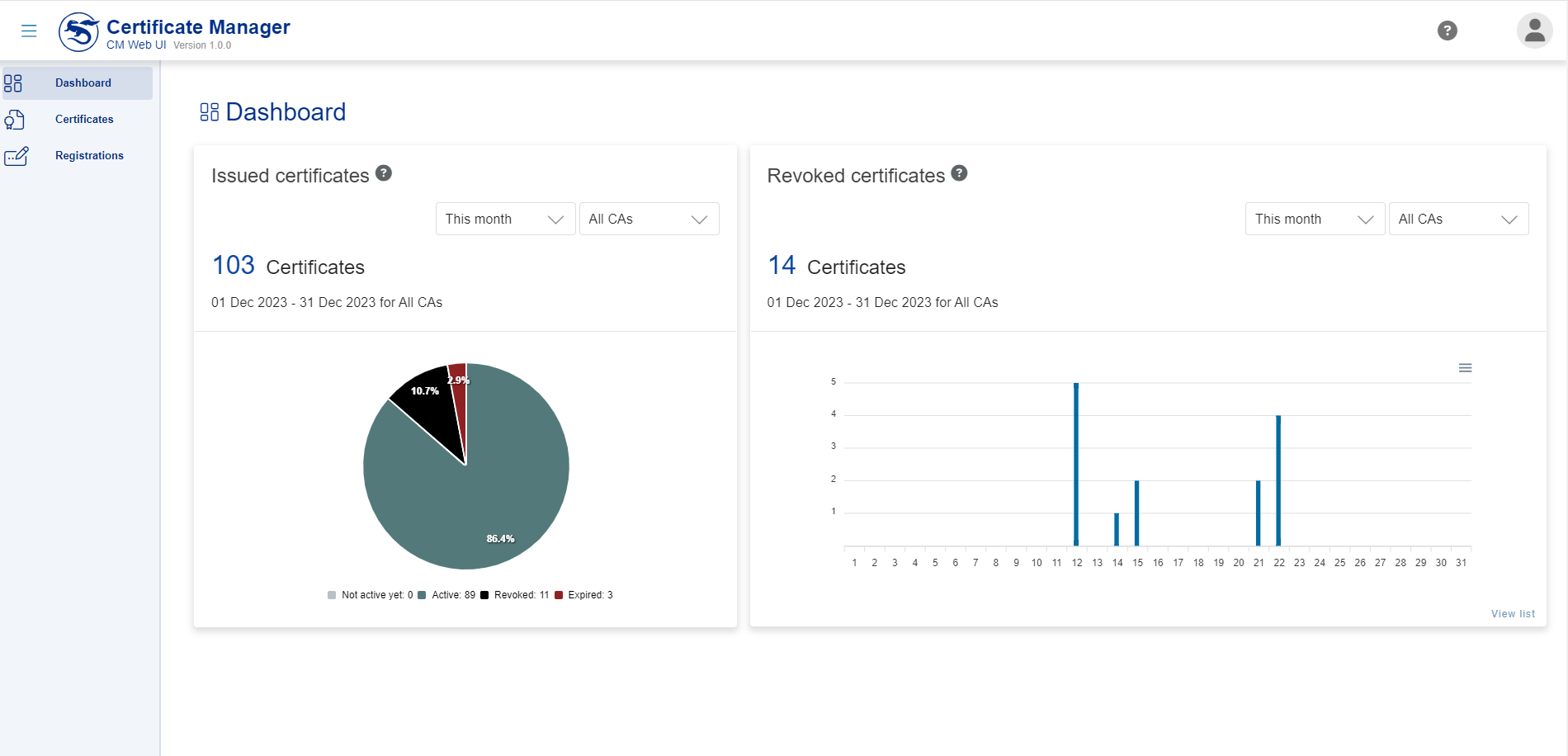This screenshot has width=1568, height=756.
Task: Show Issued certificates help tooltip icon
Action: pyautogui.click(x=384, y=173)
